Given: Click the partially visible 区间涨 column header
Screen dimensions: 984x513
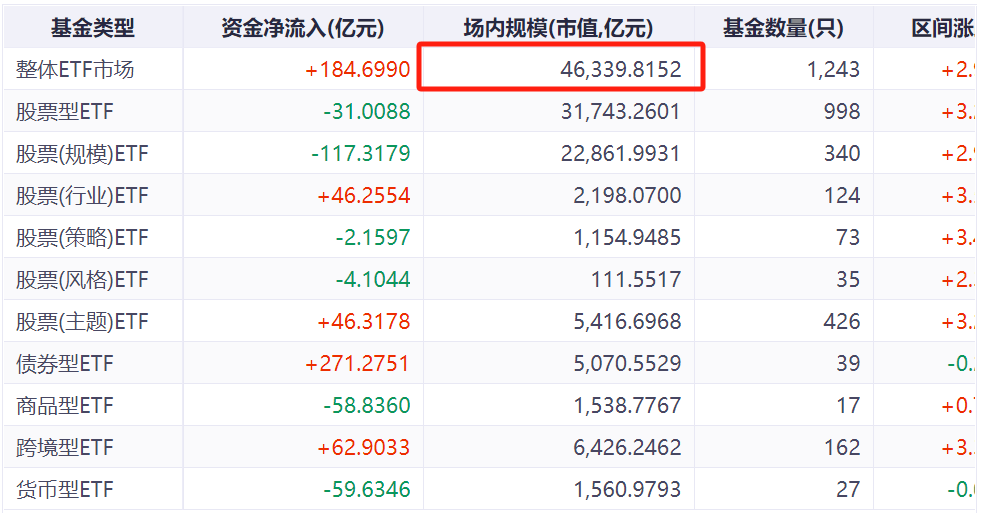Looking at the screenshot, I should pyautogui.click(x=943, y=28).
